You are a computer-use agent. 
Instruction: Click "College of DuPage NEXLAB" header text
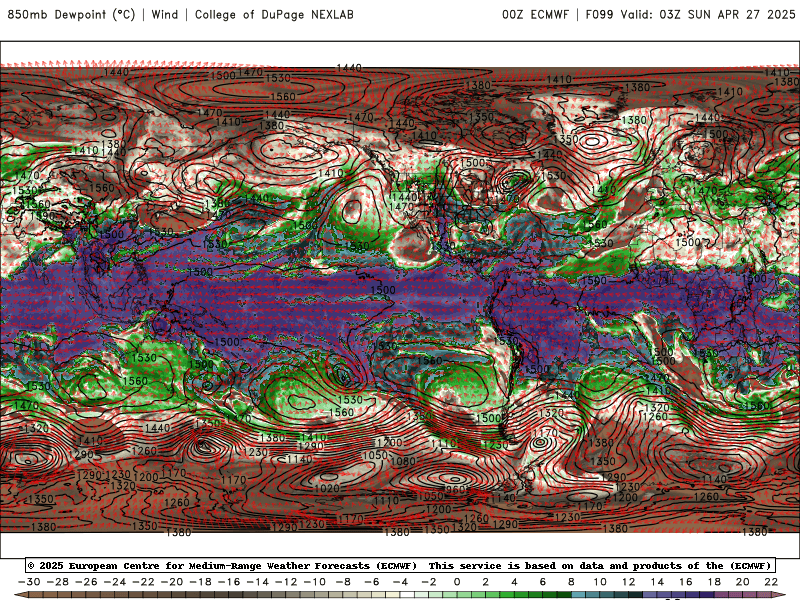(274, 14)
